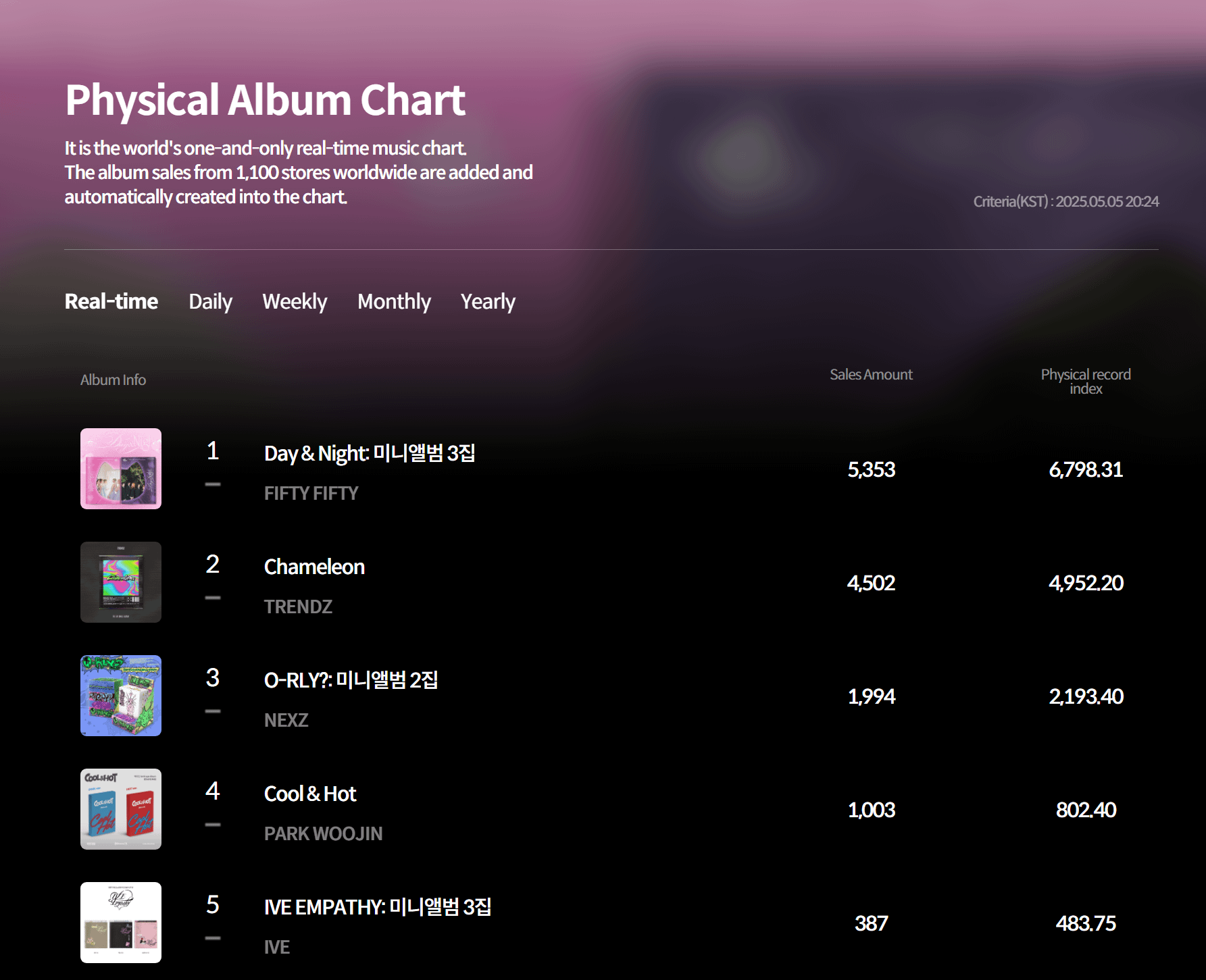This screenshot has width=1206, height=980.
Task: Open the Chameleon album page
Action: coord(313,567)
